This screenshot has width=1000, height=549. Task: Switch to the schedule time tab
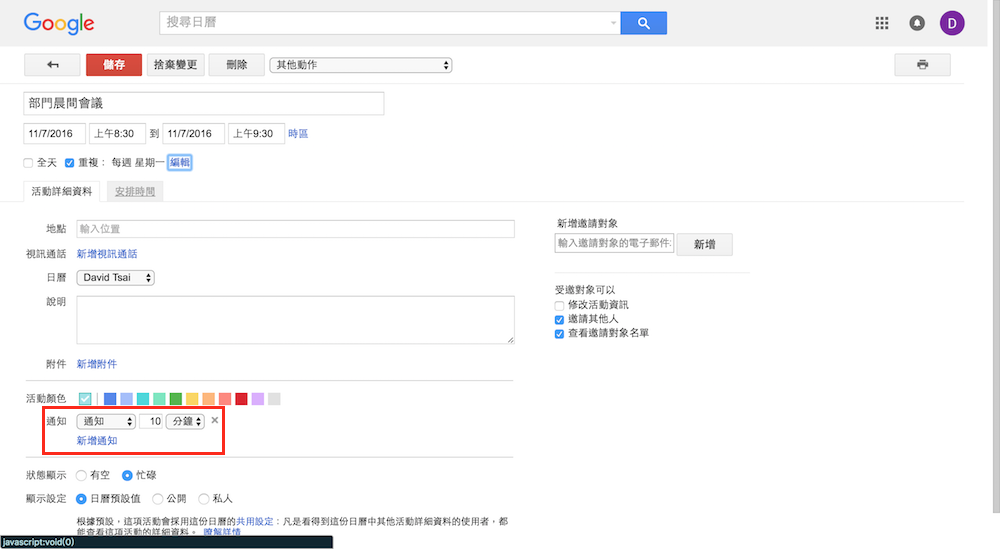[x=135, y=191]
